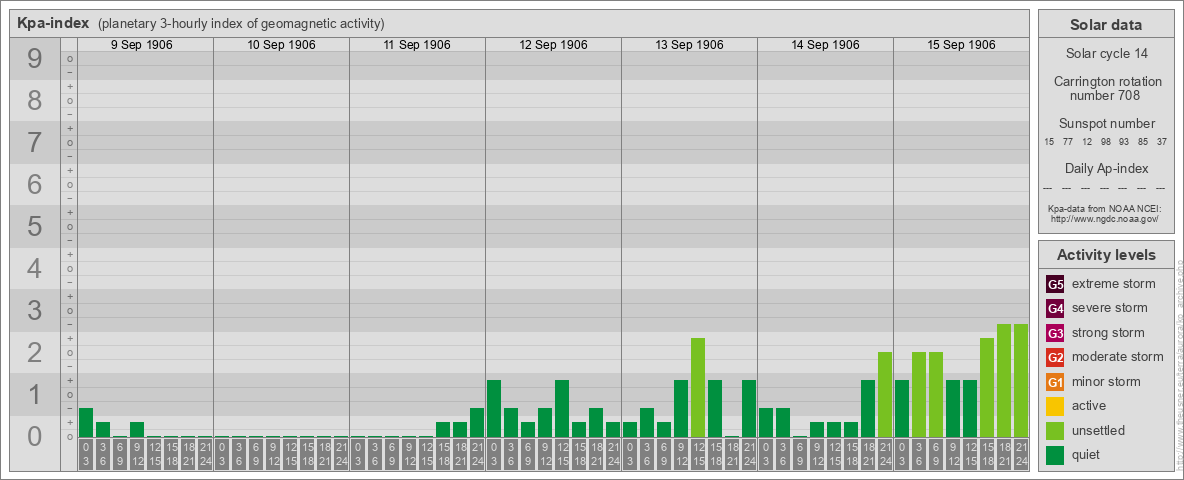This screenshot has width=1184, height=480.
Task: Select the '10 Sep 1906' date header
Action: 282,45
